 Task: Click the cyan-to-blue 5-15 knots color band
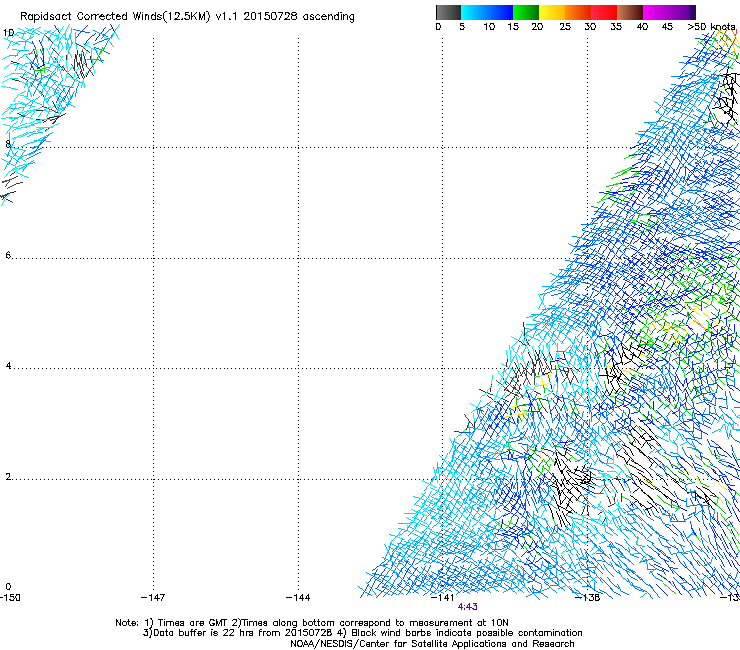[x=487, y=12]
